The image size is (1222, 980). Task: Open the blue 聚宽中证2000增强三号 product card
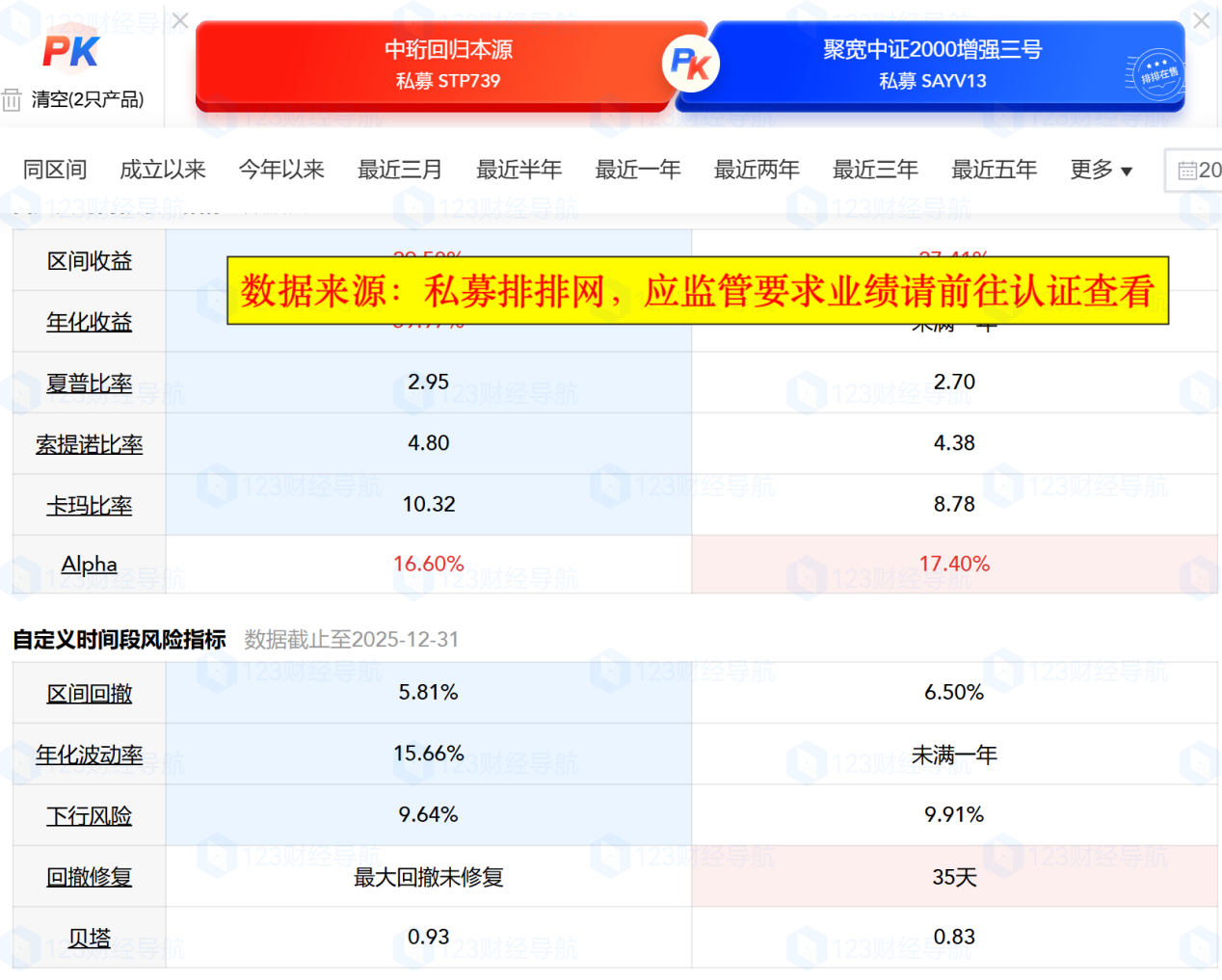(931, 64)
